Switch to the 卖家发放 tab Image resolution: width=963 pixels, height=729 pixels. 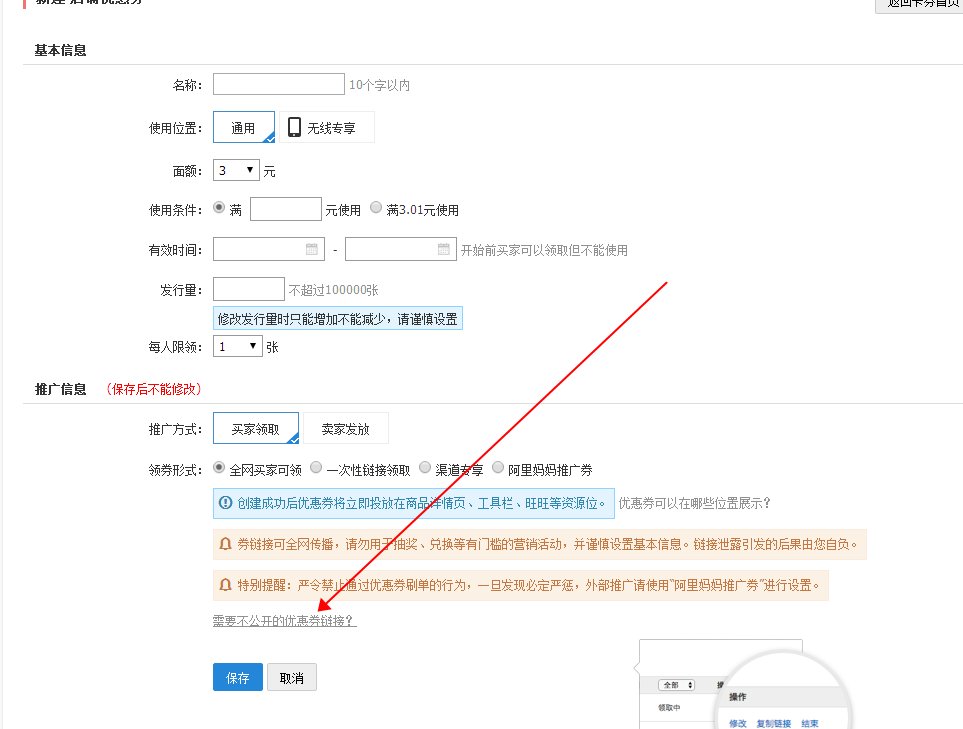pyautogui.click(x=346, y=427)
